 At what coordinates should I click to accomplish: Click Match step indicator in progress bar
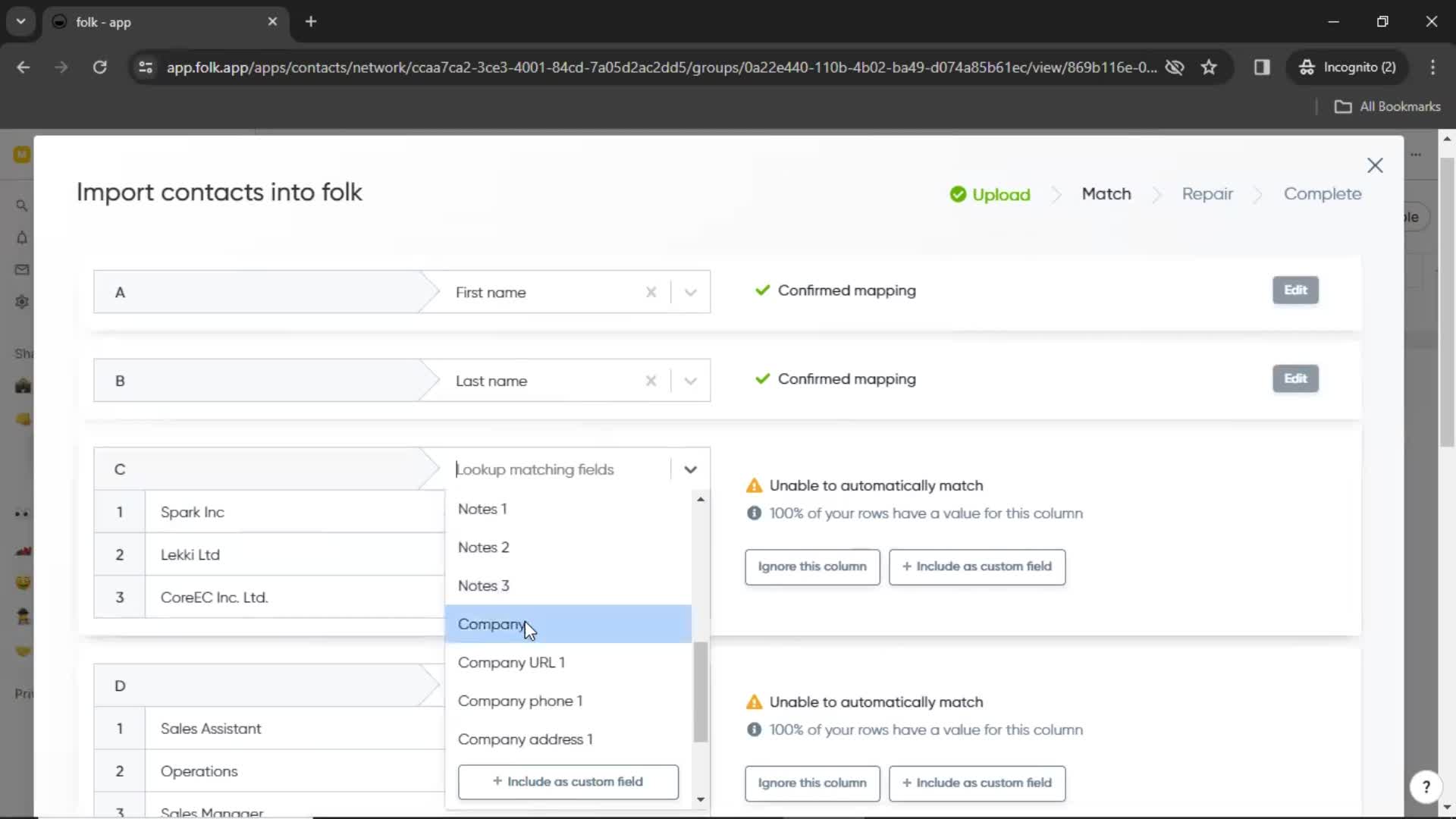point(1106,193)
